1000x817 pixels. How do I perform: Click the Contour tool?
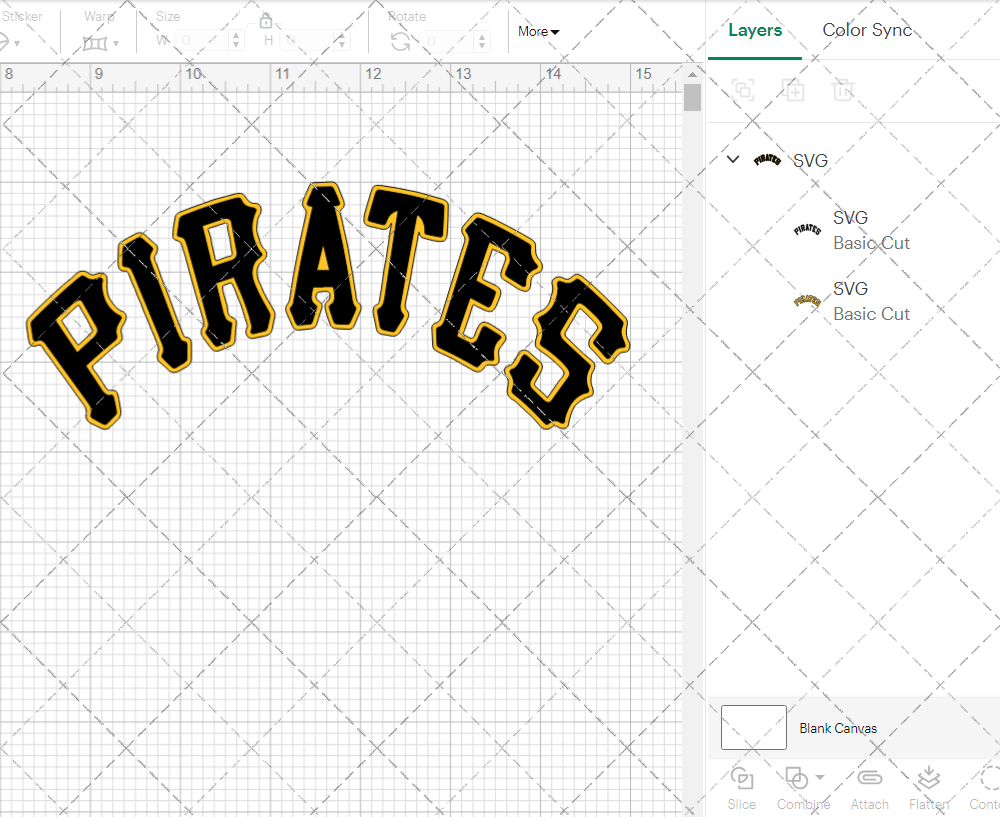point(985,789)
